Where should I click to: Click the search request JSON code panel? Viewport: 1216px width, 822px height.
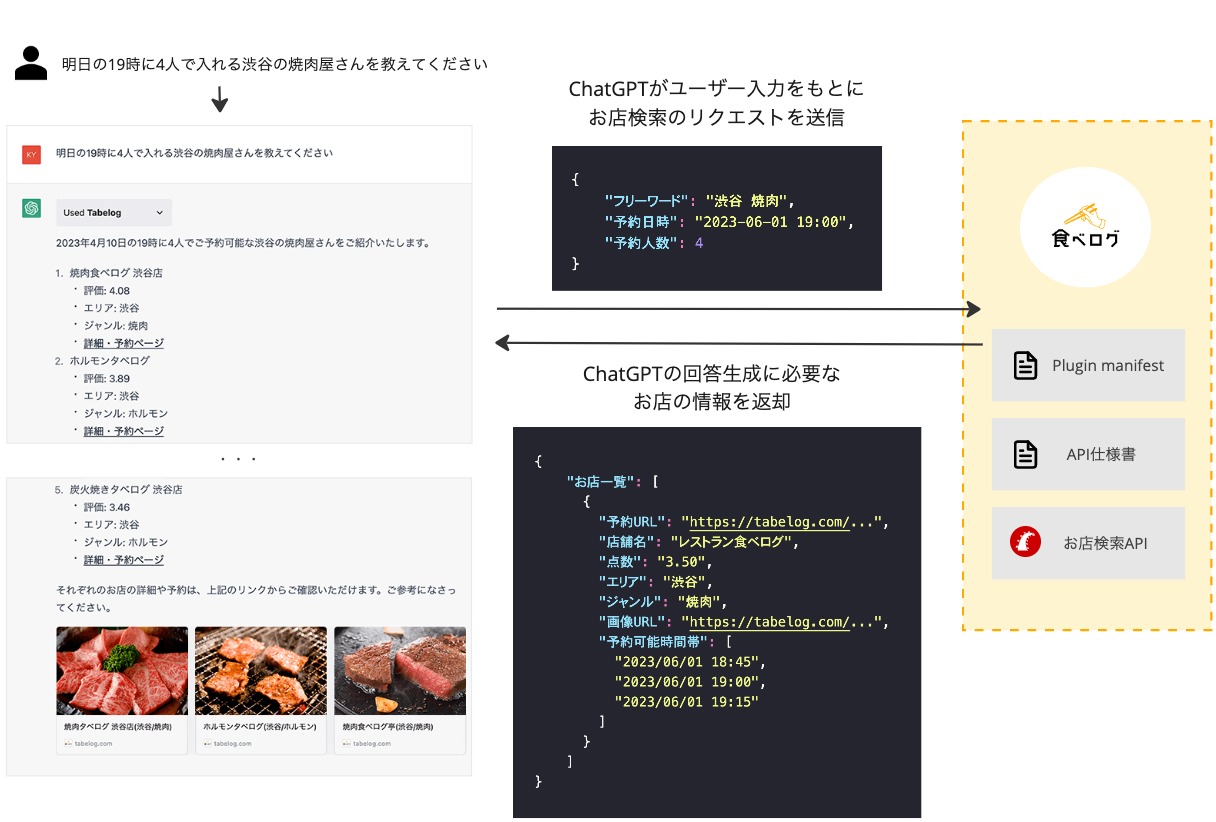coord(716,217)
